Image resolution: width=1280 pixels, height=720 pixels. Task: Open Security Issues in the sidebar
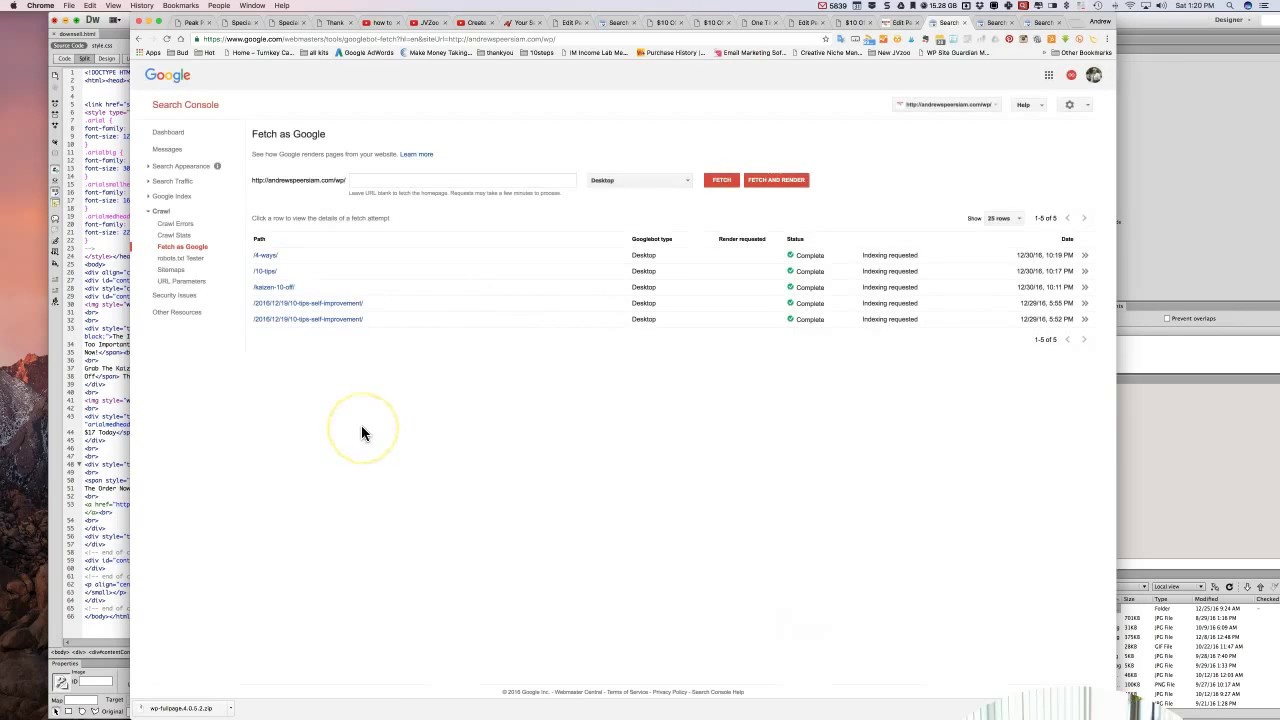174,295
